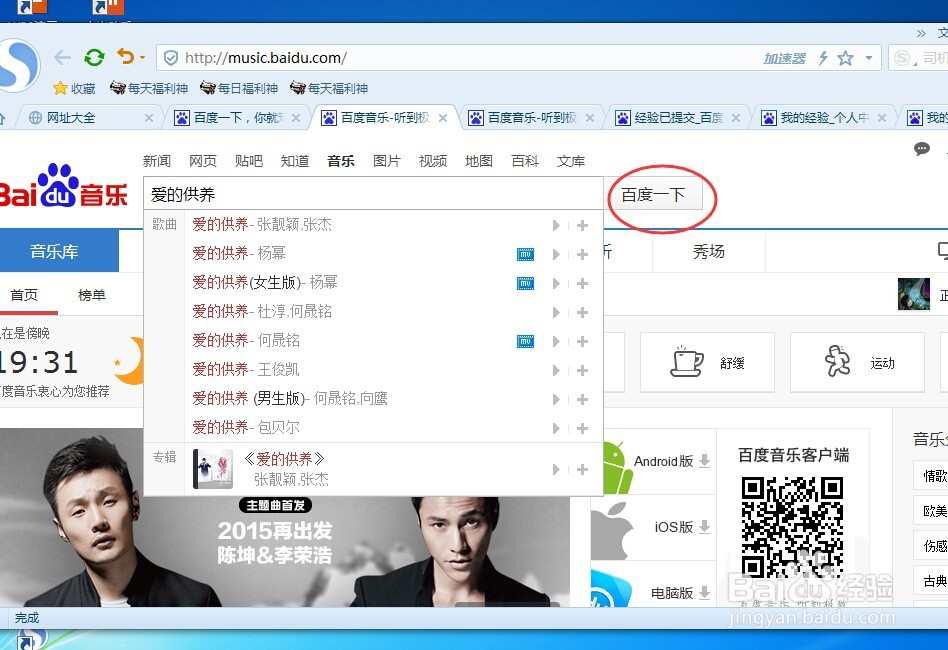This screenshot has height=650, width=948.
Task: Open 贴吧 in Baidu navigation
Action: [x=248, y=161]
